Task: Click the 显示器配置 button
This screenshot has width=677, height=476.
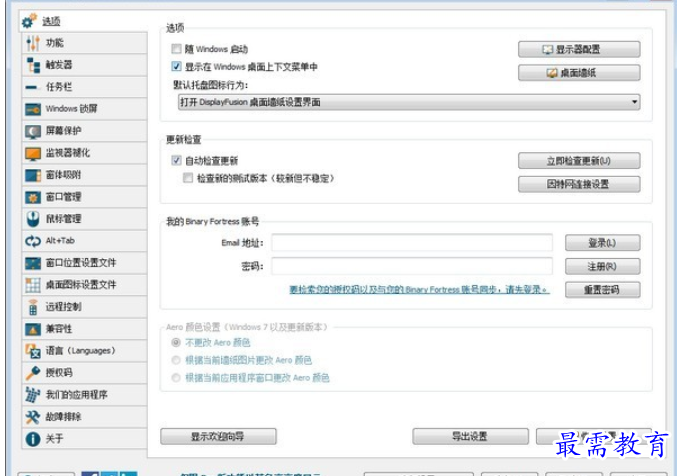Action: tap(579, 49)
